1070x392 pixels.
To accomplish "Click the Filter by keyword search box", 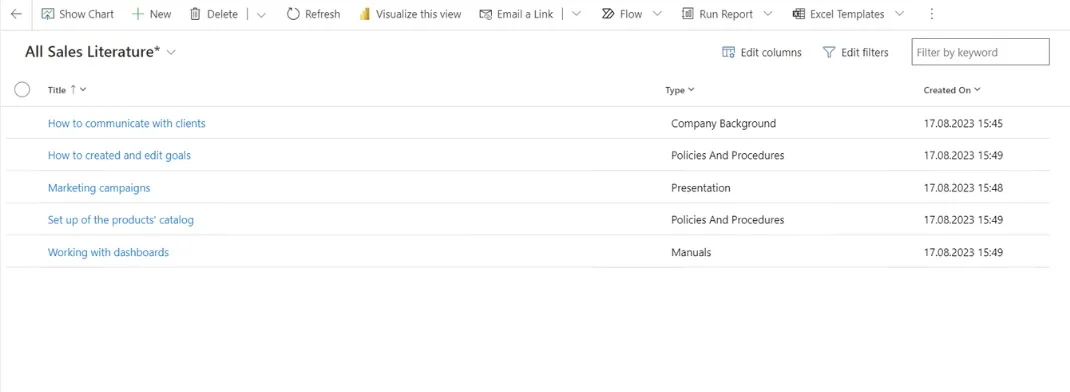I will [x=980, y=53].
